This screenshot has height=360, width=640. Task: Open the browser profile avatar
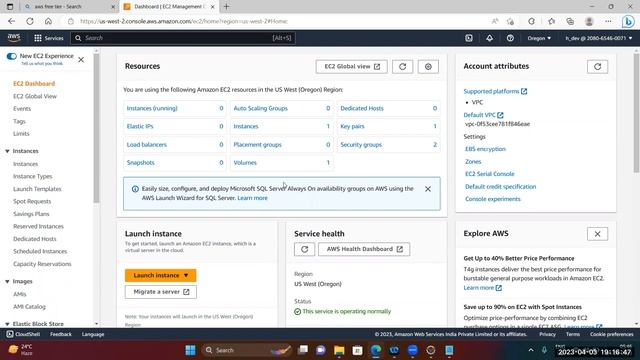tap(589, 21)
